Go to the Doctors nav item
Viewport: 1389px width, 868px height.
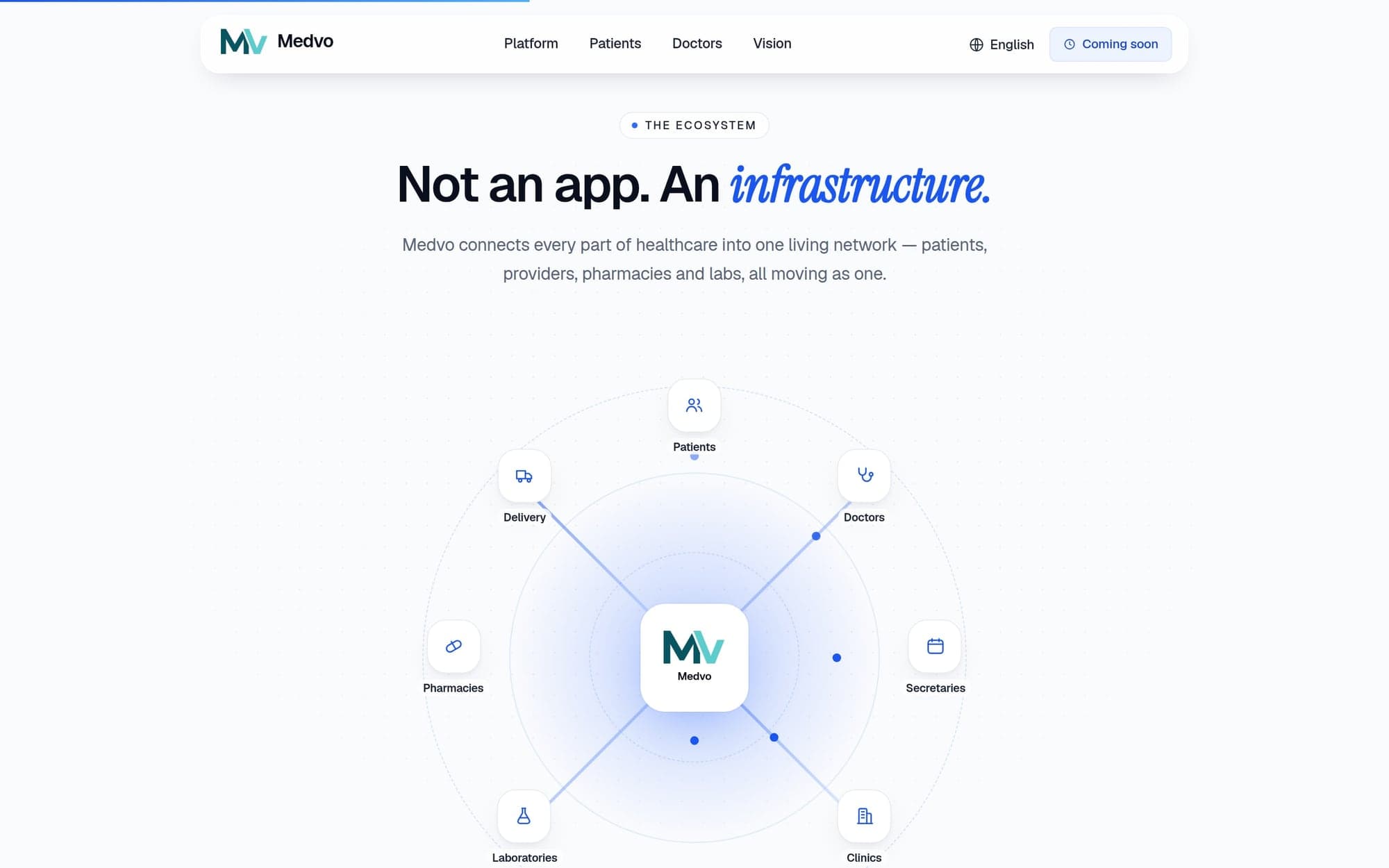pos(697,44)
